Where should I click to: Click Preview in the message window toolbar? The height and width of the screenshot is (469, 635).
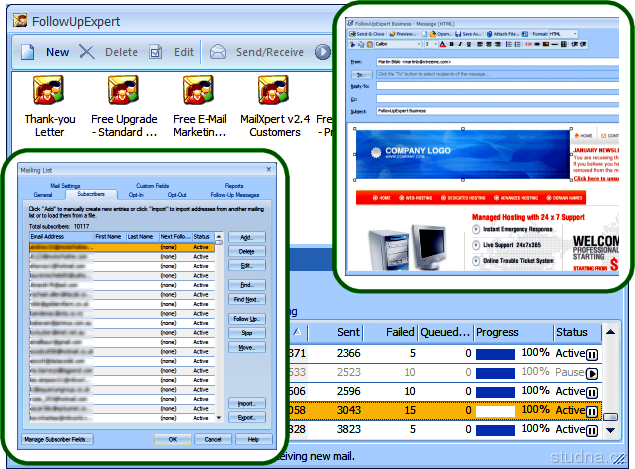pyautogui.click(x=402, y=34)
